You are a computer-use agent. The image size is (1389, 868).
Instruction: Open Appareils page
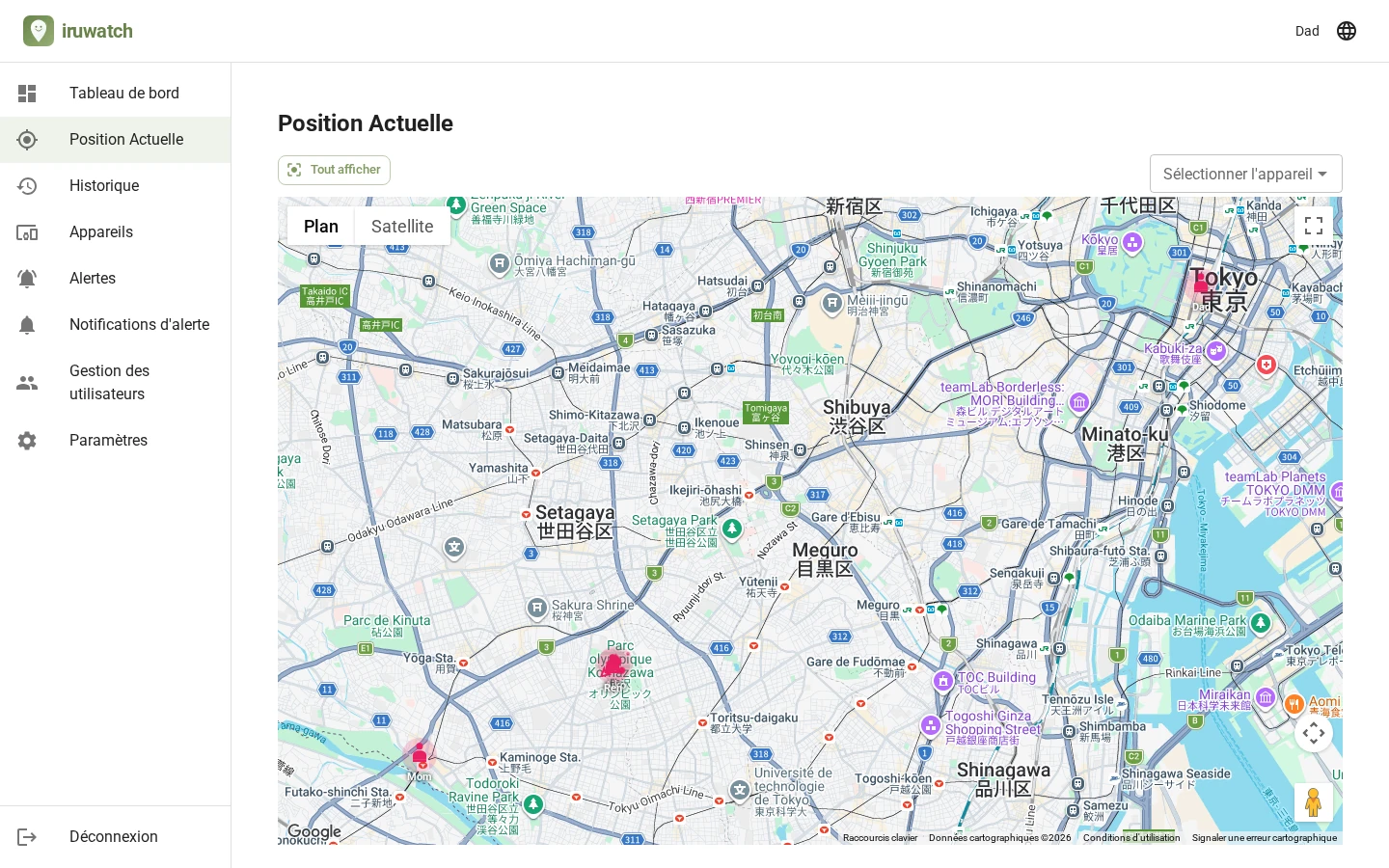pyautogui.click(x=116, y=232)
